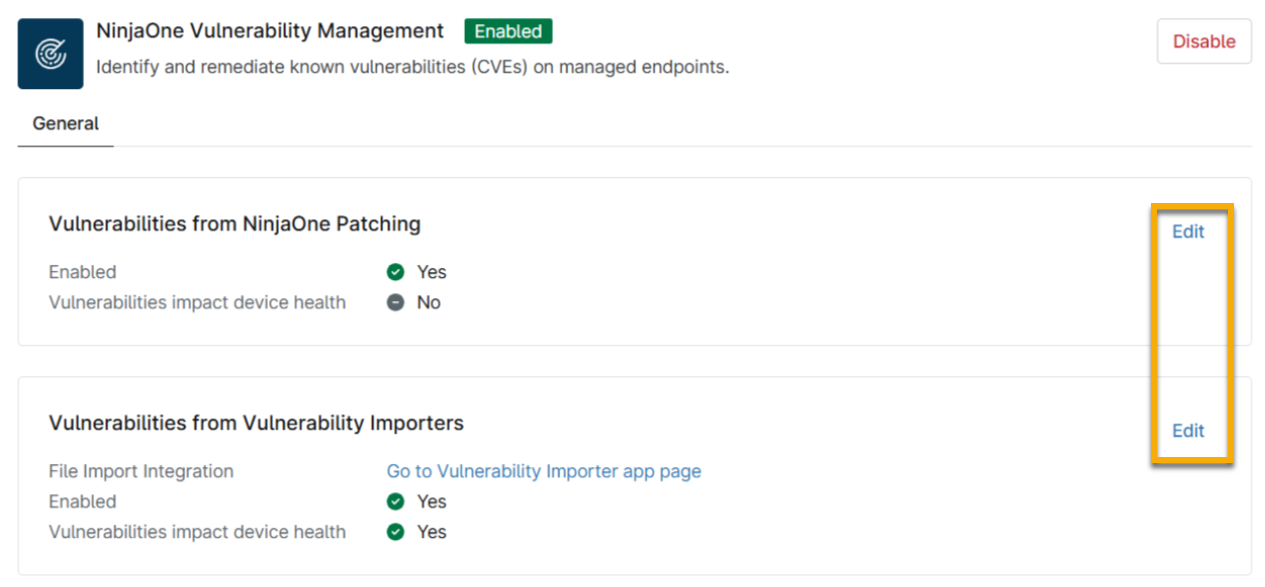Click green check icon for NinjaOne Patching Enabled
The height and width of the screenshot is (587, 1265).
point(396,272)
